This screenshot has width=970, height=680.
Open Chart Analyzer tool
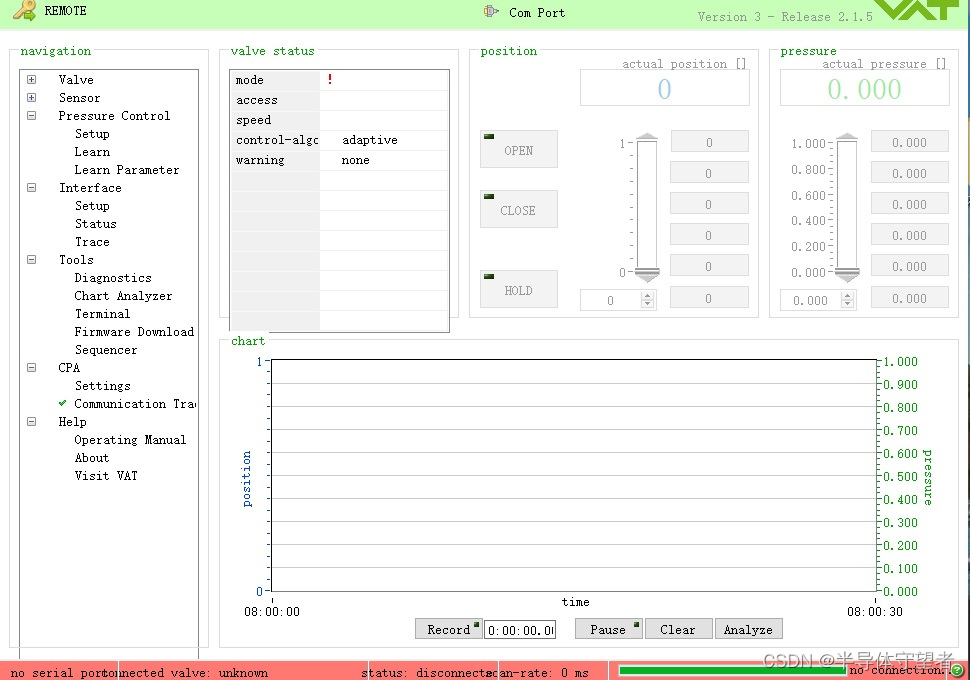click(123, 296)
